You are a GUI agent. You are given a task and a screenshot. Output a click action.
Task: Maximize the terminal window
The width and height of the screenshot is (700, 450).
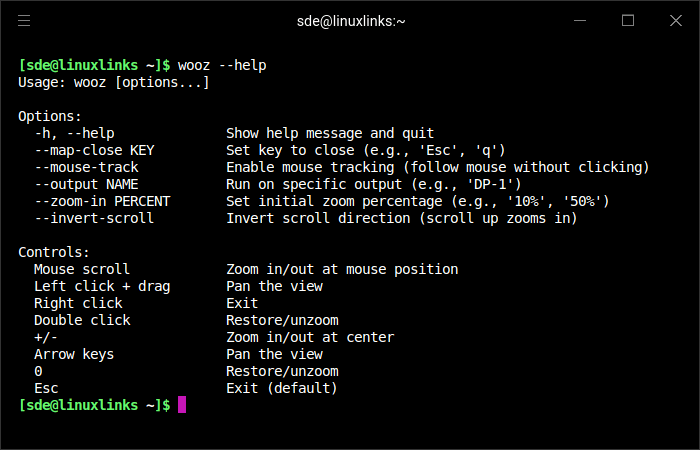pyautogui.click(x=628, y=20)
